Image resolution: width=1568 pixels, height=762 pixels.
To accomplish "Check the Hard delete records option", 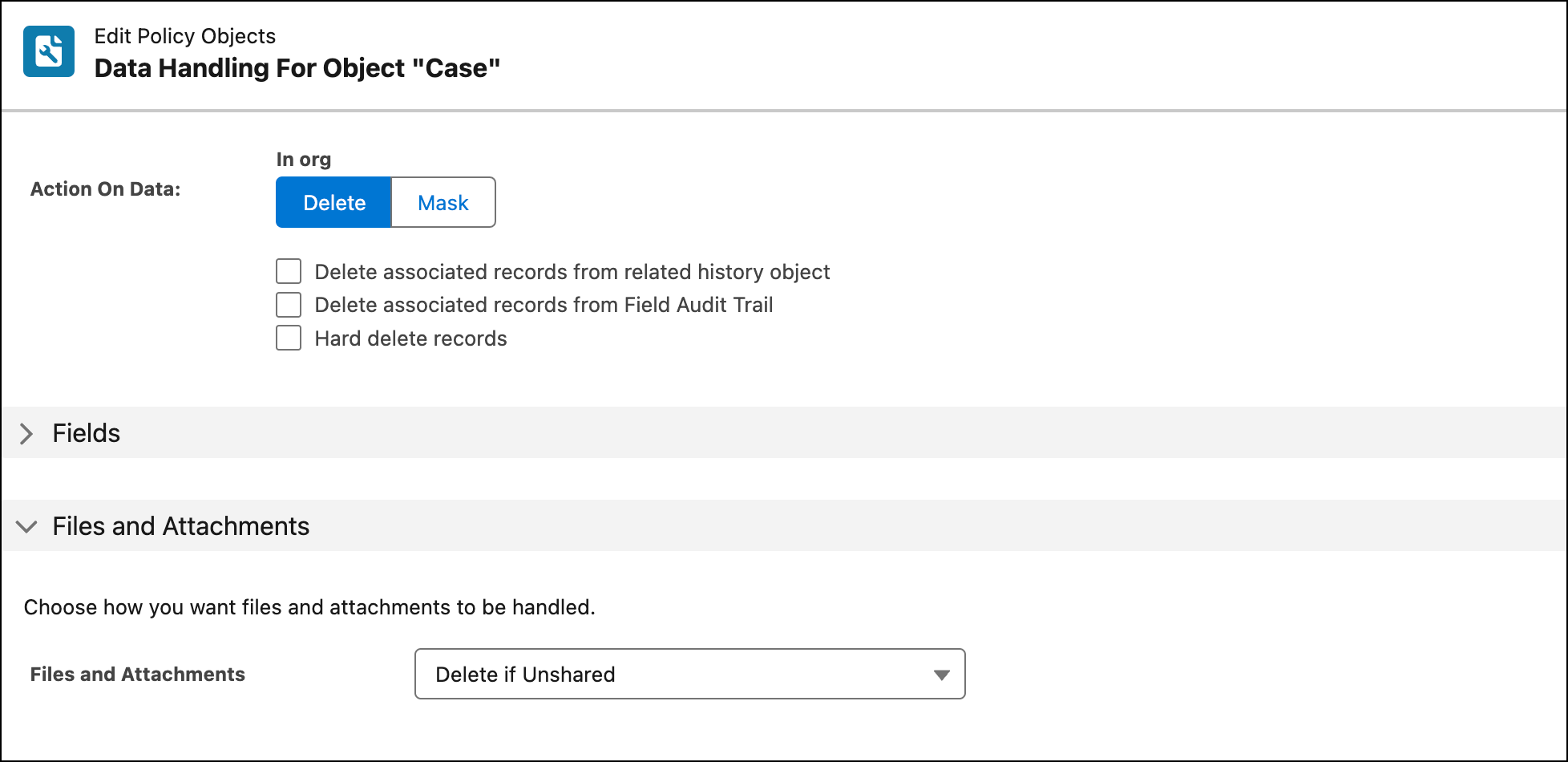I will coord(289,338).
